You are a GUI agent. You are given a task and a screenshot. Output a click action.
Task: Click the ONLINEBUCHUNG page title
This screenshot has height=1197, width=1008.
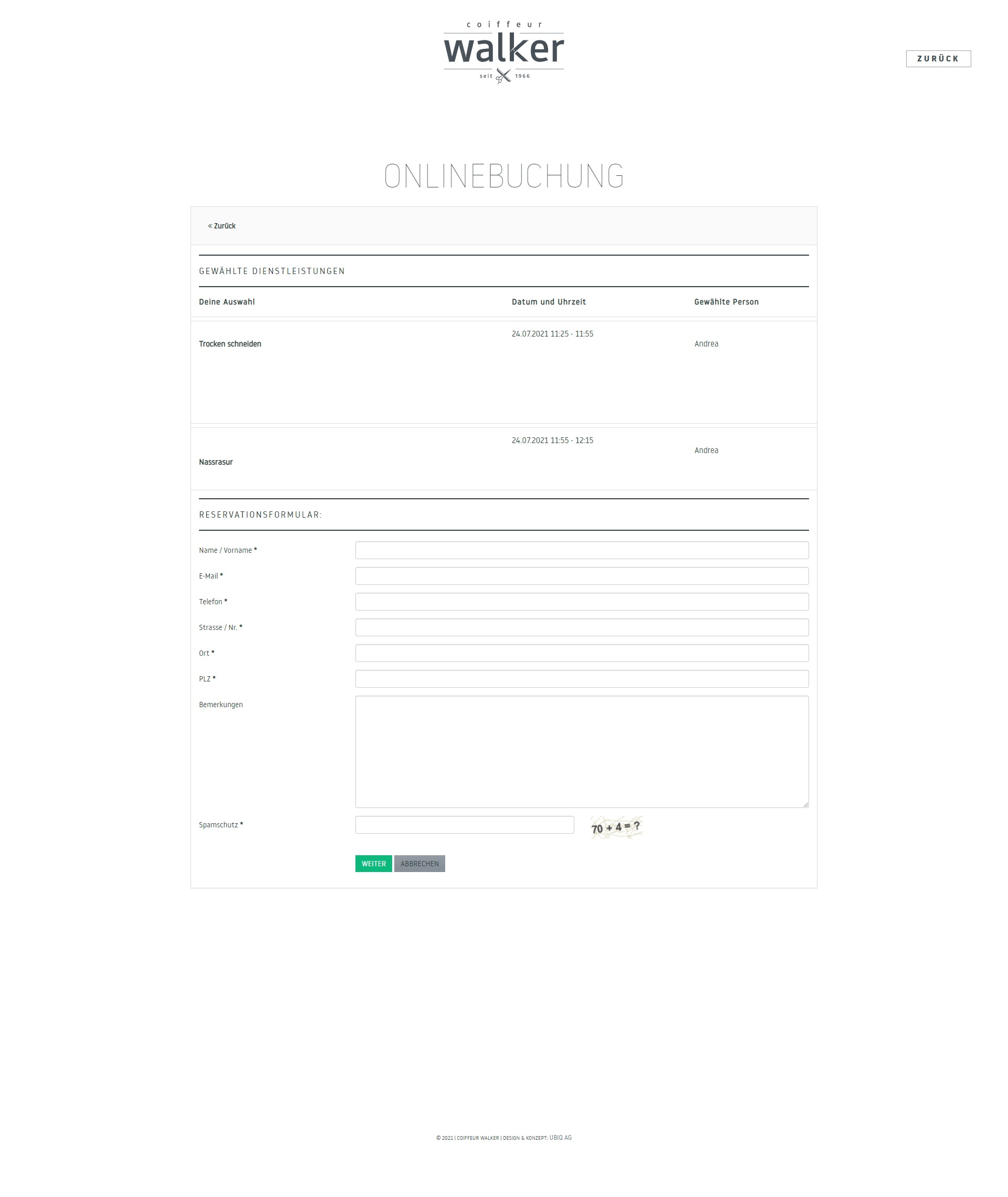point(503,176)
